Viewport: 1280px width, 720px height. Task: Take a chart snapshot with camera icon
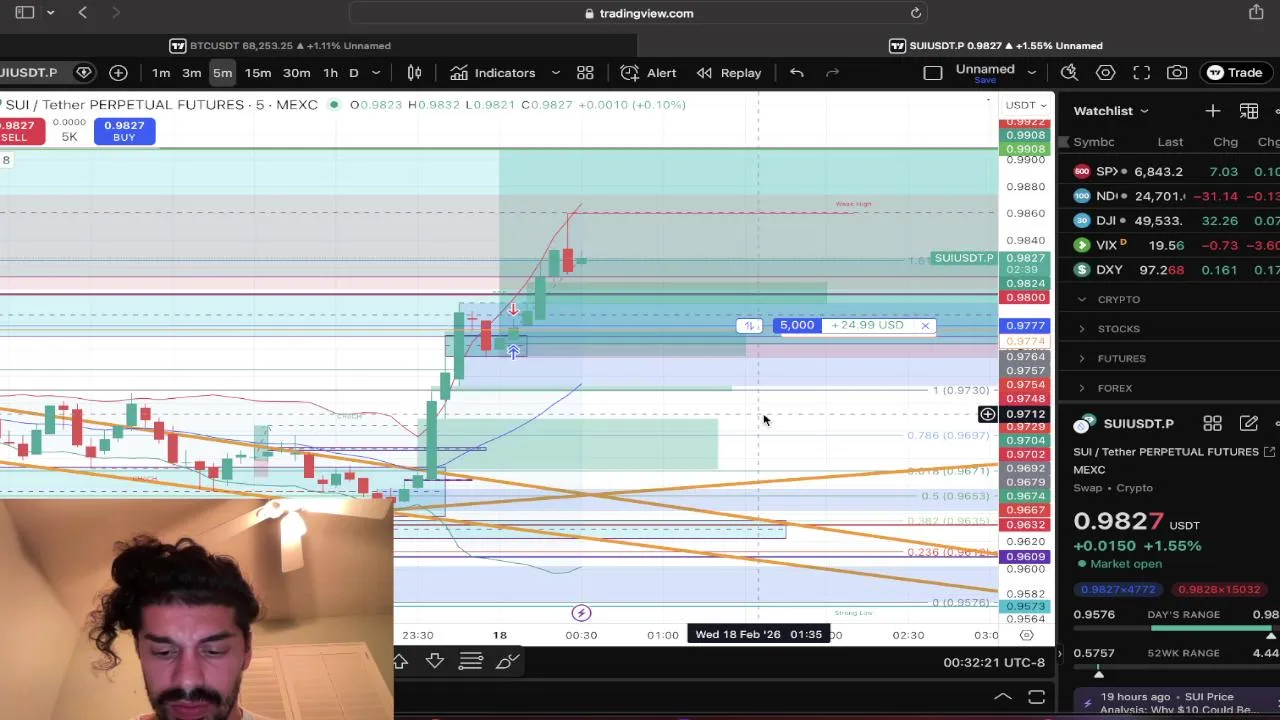1177,72
